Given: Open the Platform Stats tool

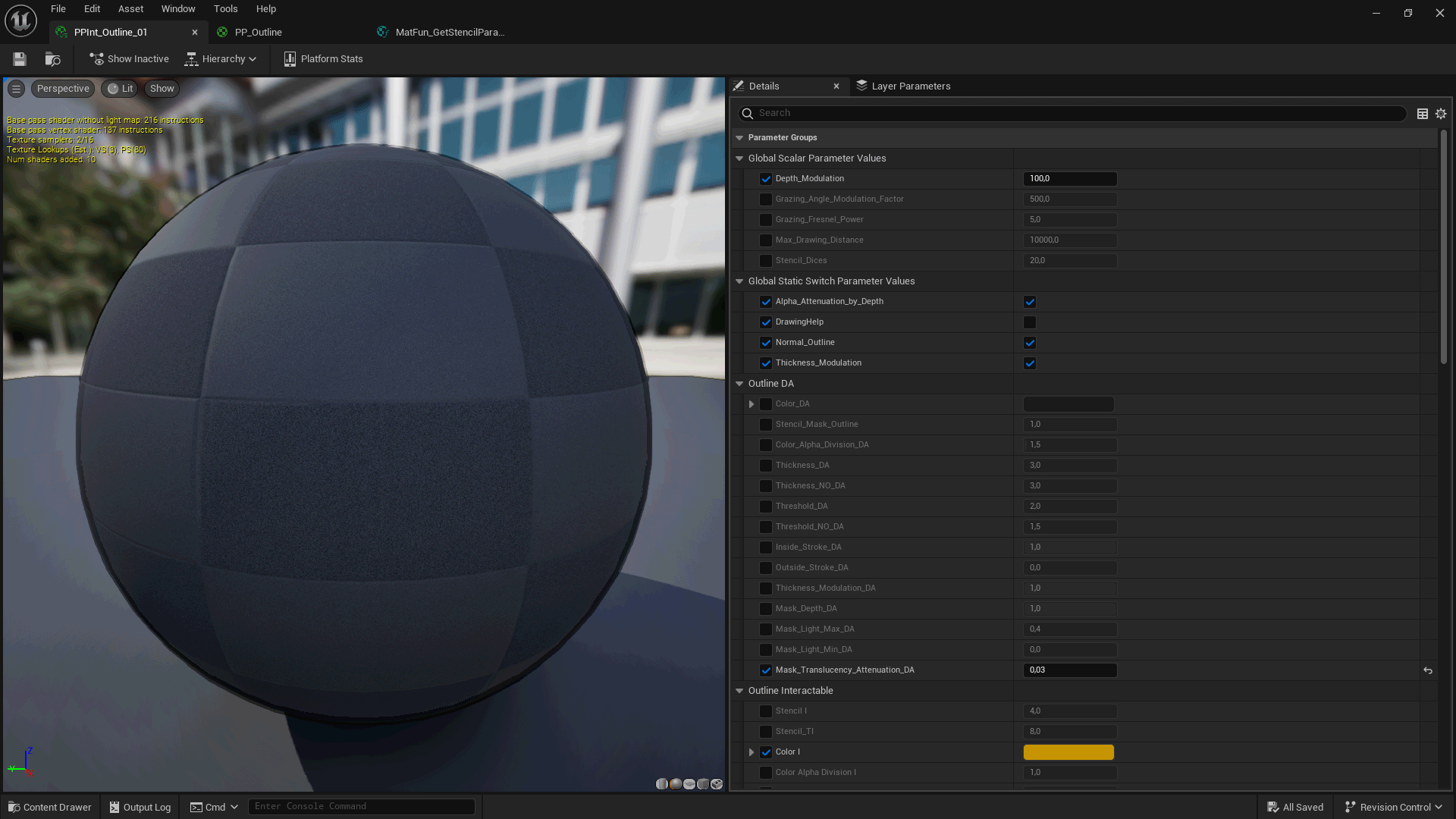Looking at the screenshot, I should pyautogui.click(x=323, y=58).
